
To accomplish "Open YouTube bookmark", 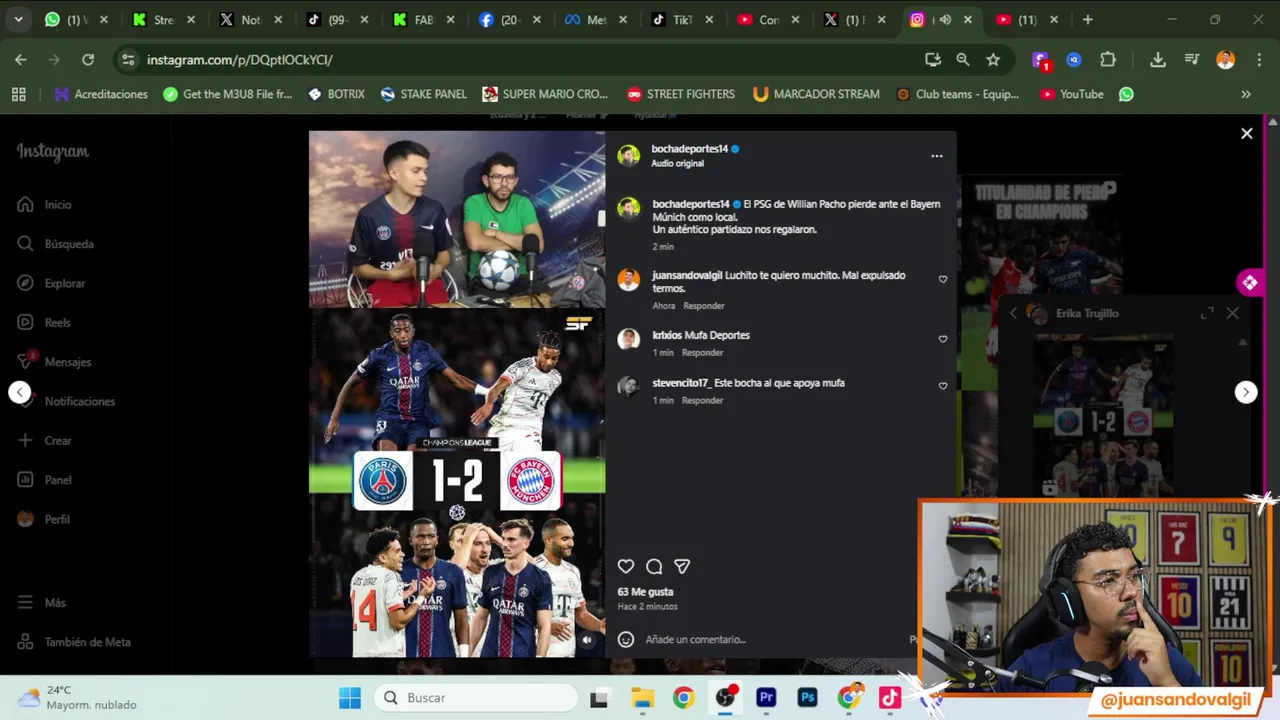I will coord(1071,94).
